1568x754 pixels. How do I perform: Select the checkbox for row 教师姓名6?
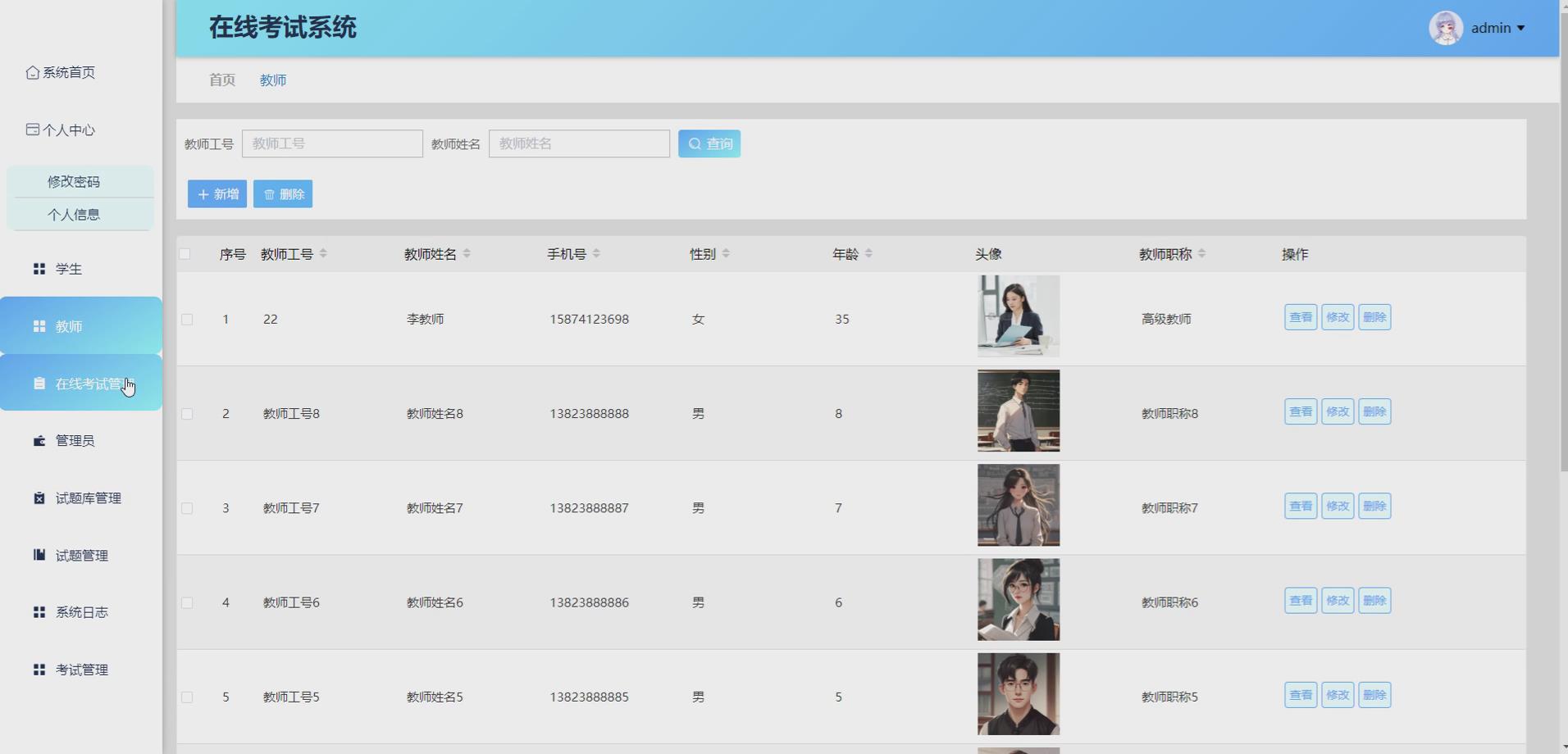click(x=187, y=602)
